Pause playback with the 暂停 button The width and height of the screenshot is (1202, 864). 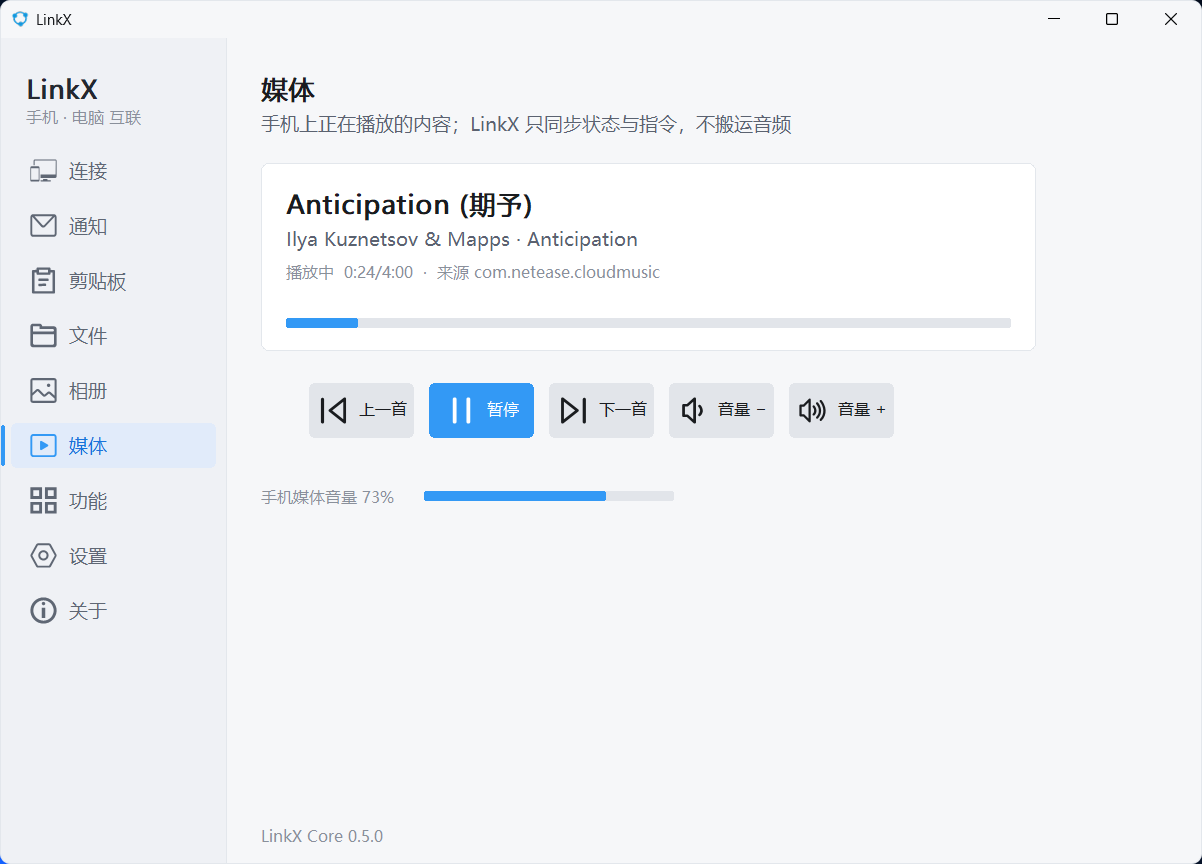481,410
